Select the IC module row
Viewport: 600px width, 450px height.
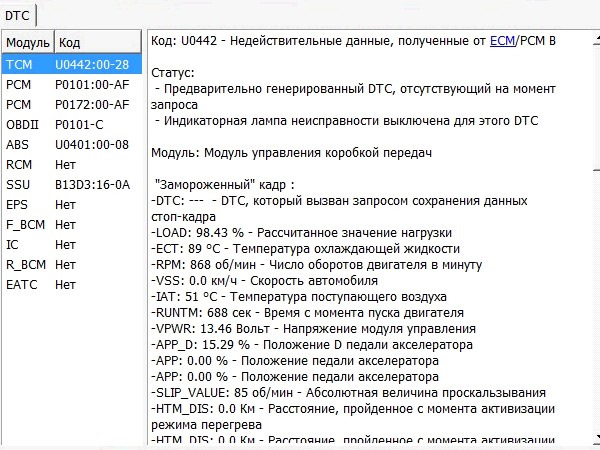coord(72,245)
